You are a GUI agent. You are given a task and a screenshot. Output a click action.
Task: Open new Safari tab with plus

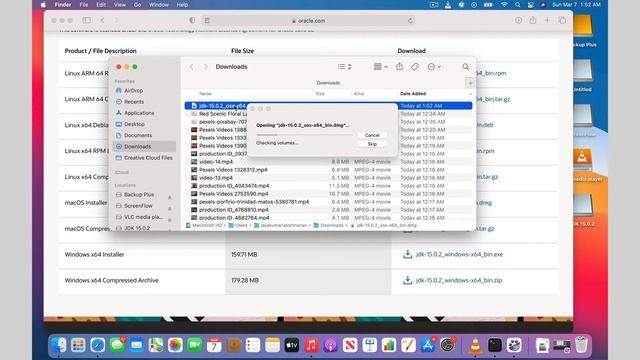[x=547, y=20]
